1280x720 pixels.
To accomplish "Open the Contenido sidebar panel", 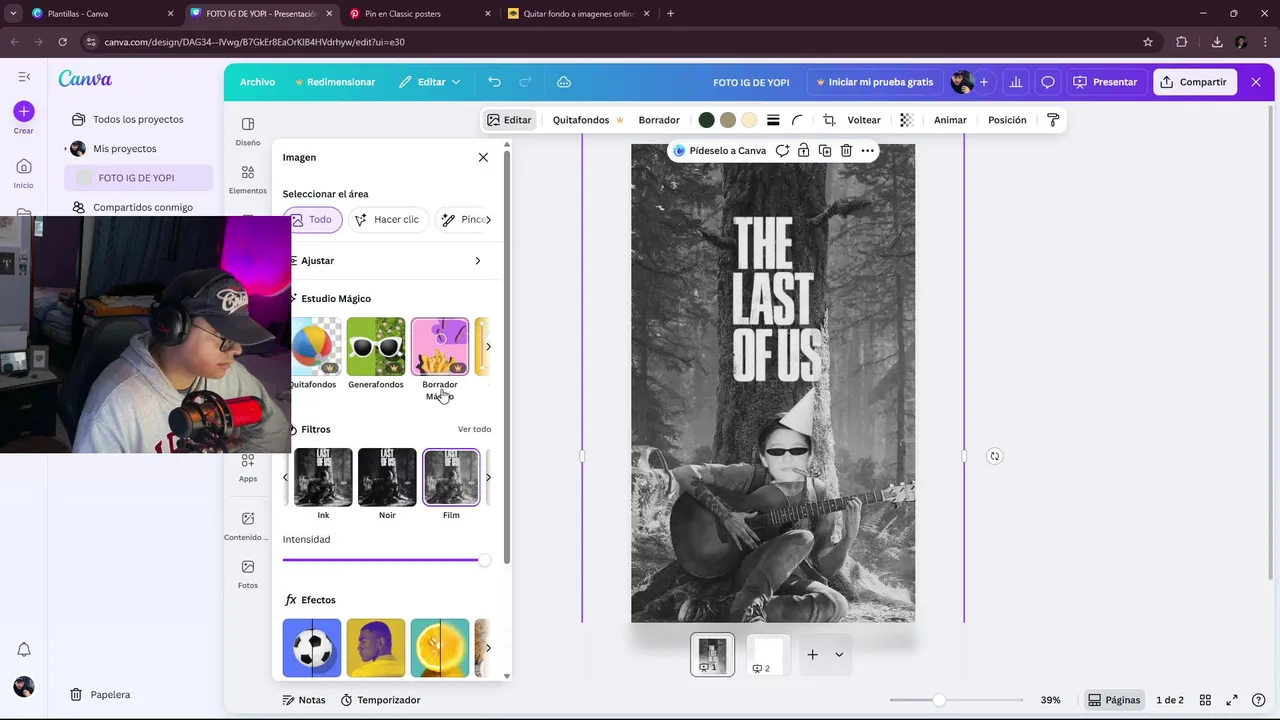I will pyautogui.click(x=248, y=525).
